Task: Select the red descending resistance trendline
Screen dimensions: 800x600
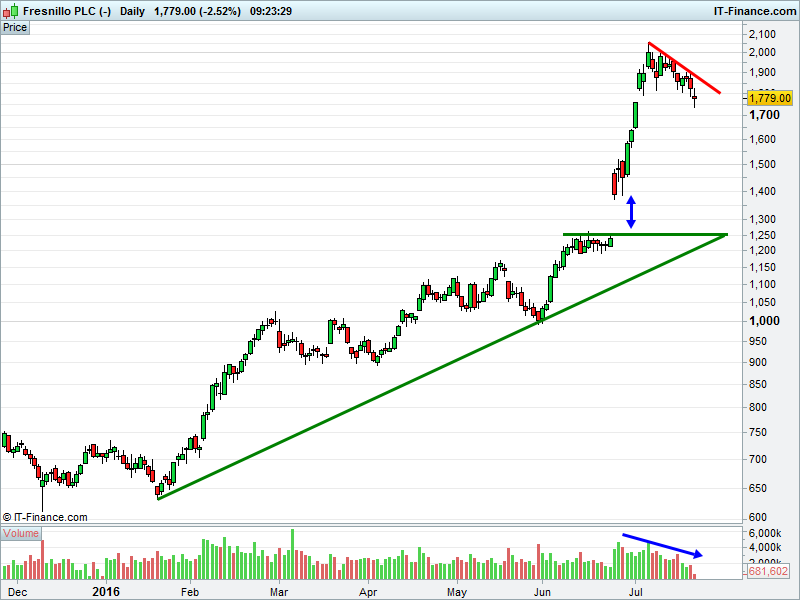Action: (x=684, y=67)
